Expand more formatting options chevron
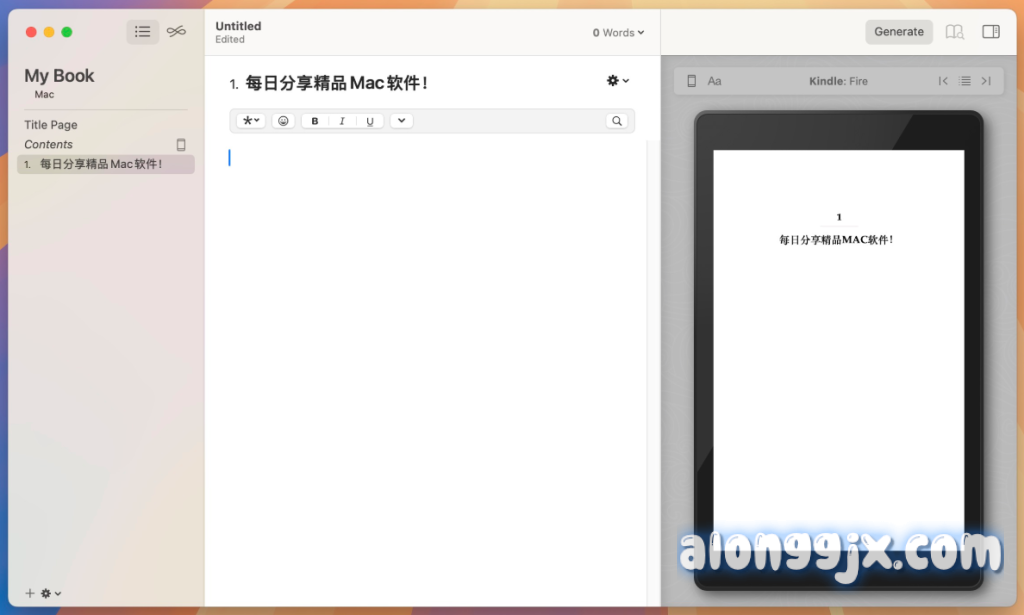 coord(401,121)
